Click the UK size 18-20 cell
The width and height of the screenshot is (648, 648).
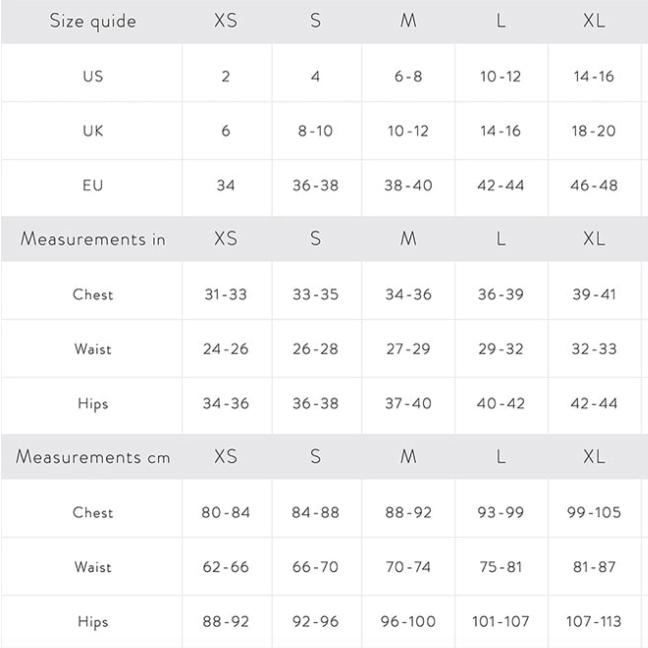(x=594, y=131)
